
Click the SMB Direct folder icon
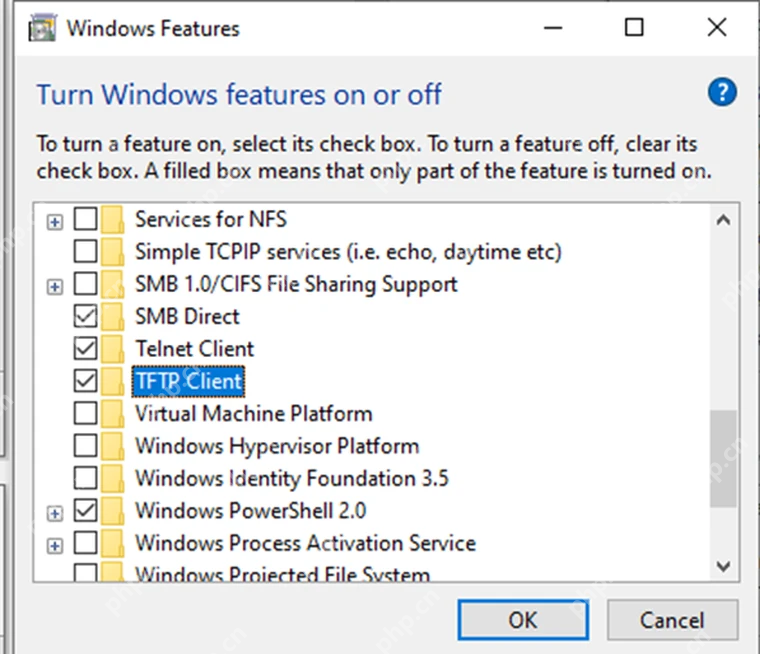click(x=112, y=316)
